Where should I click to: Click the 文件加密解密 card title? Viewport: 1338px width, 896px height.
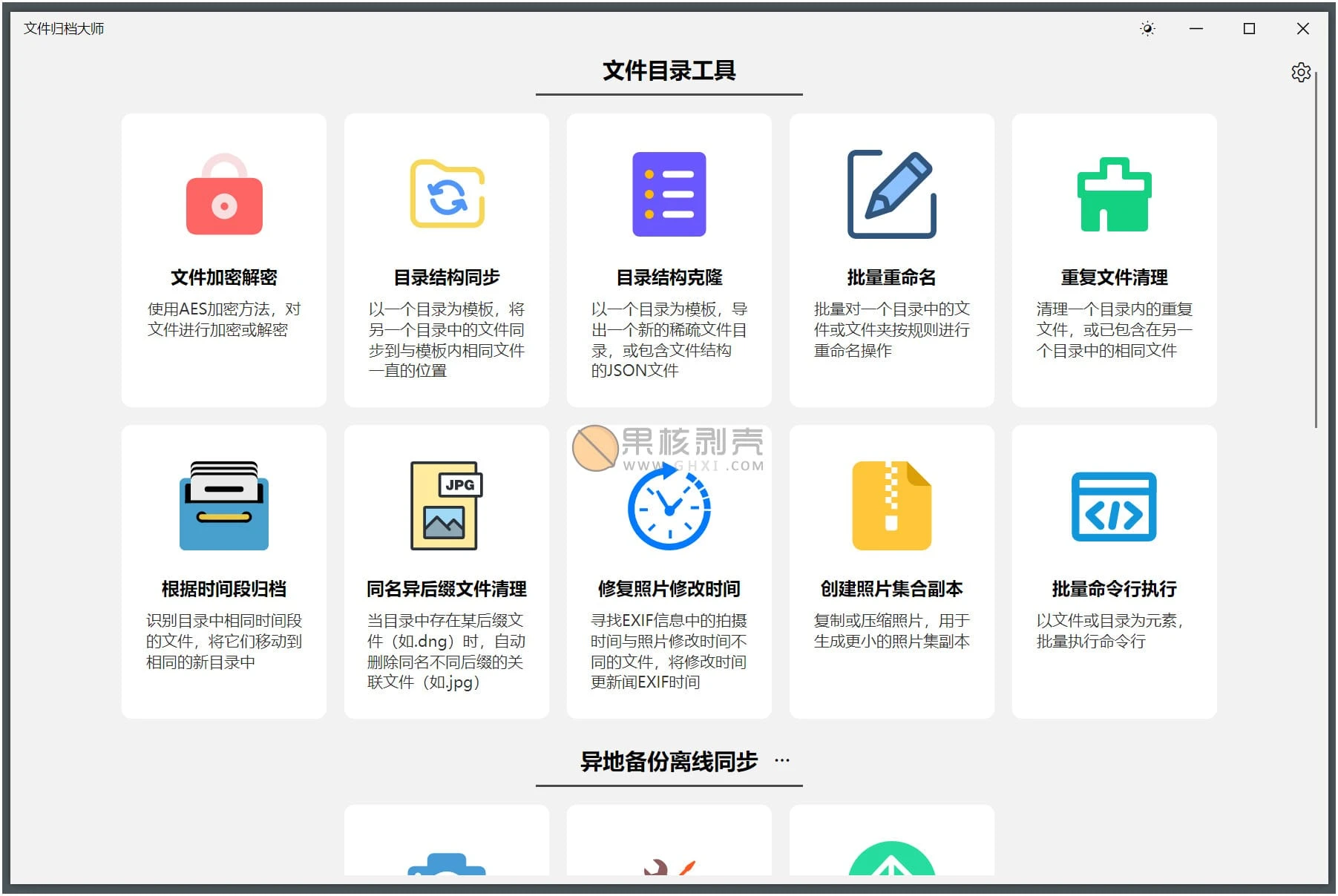224,277
